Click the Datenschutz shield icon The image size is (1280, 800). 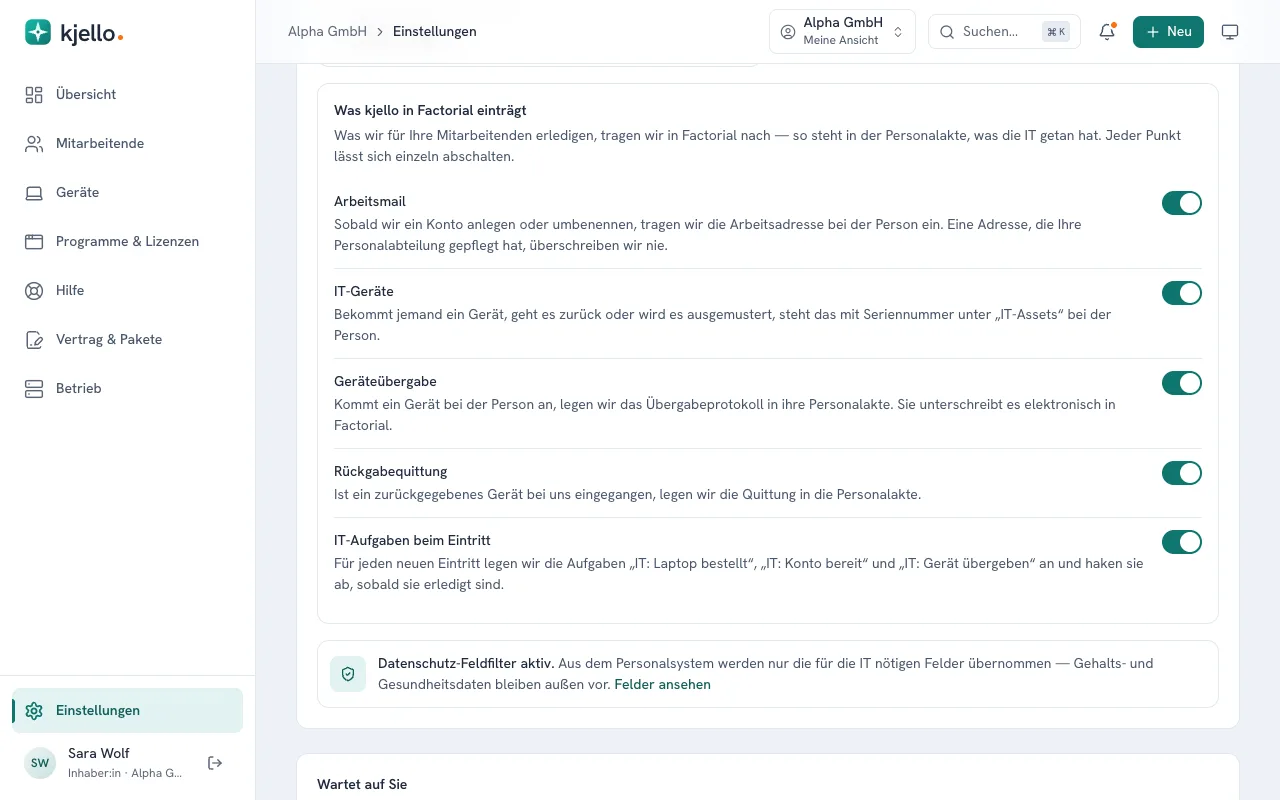tap(348, 674)
